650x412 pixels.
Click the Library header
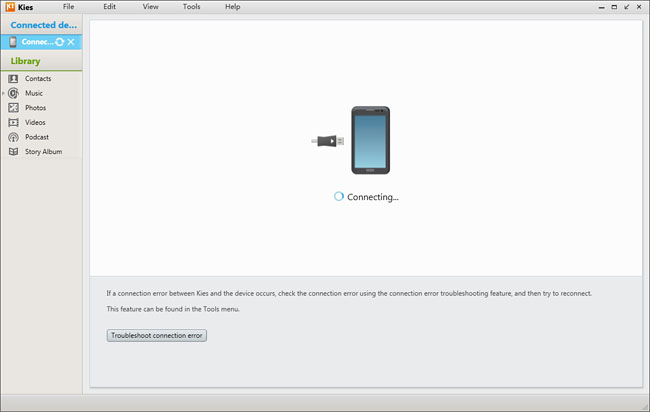coord(25,61)
